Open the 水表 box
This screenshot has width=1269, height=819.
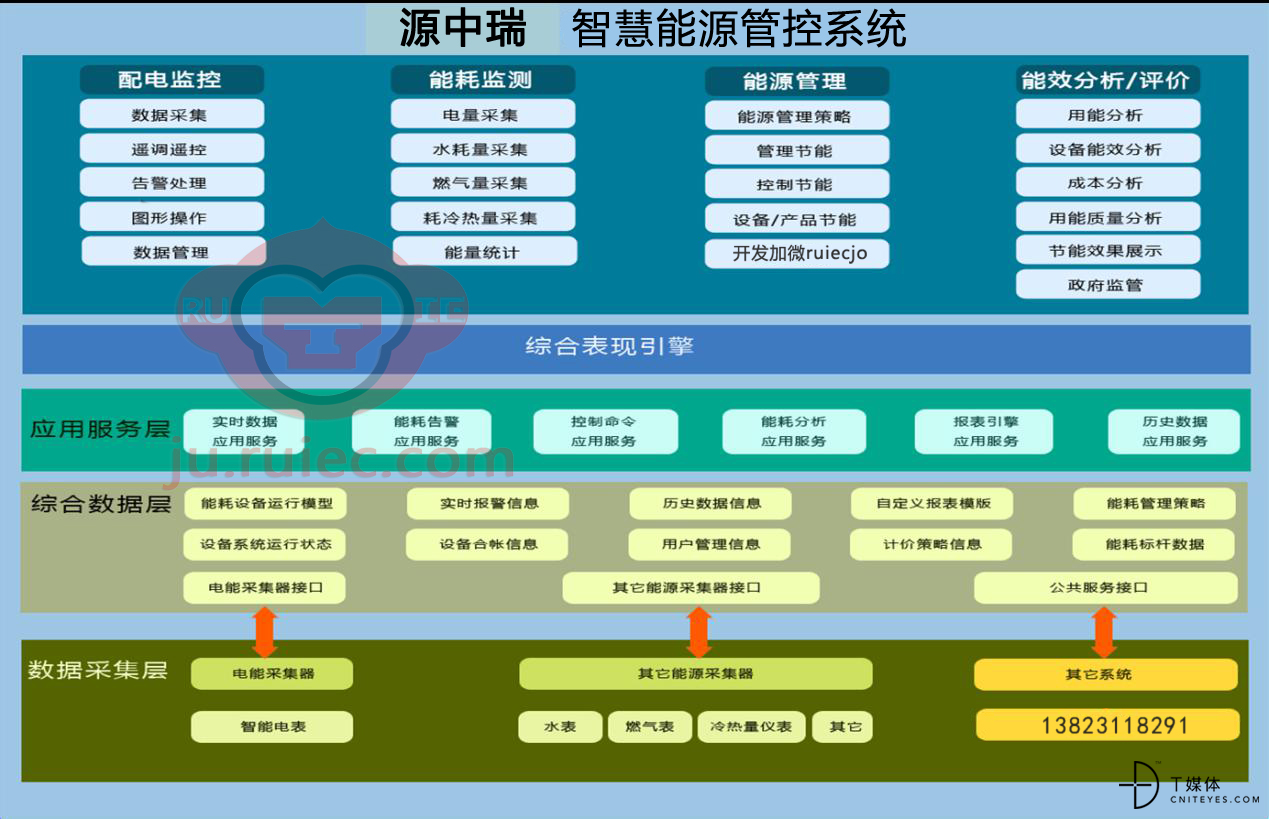[561, 727]
